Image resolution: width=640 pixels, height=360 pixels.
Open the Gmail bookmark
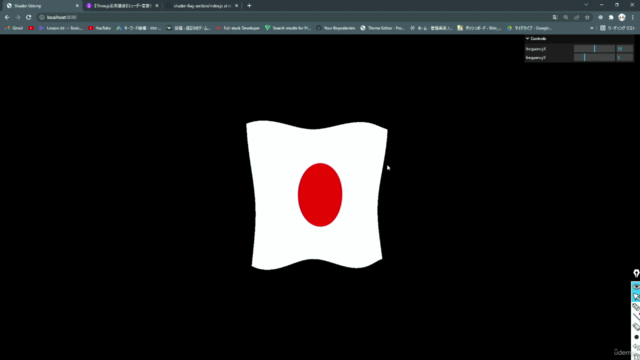[13, 28]
